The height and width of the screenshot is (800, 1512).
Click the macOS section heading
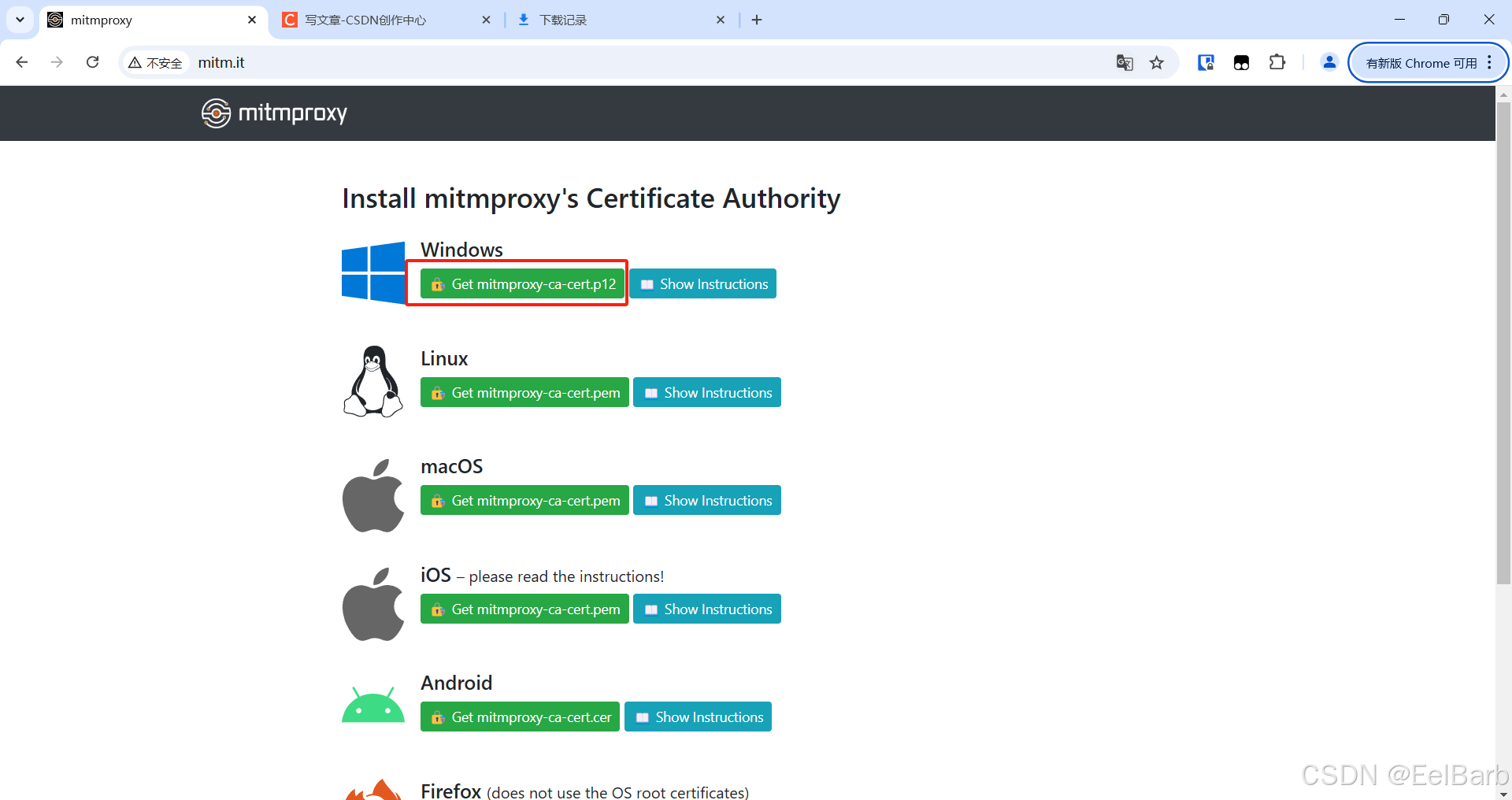(x=452, y=466)
